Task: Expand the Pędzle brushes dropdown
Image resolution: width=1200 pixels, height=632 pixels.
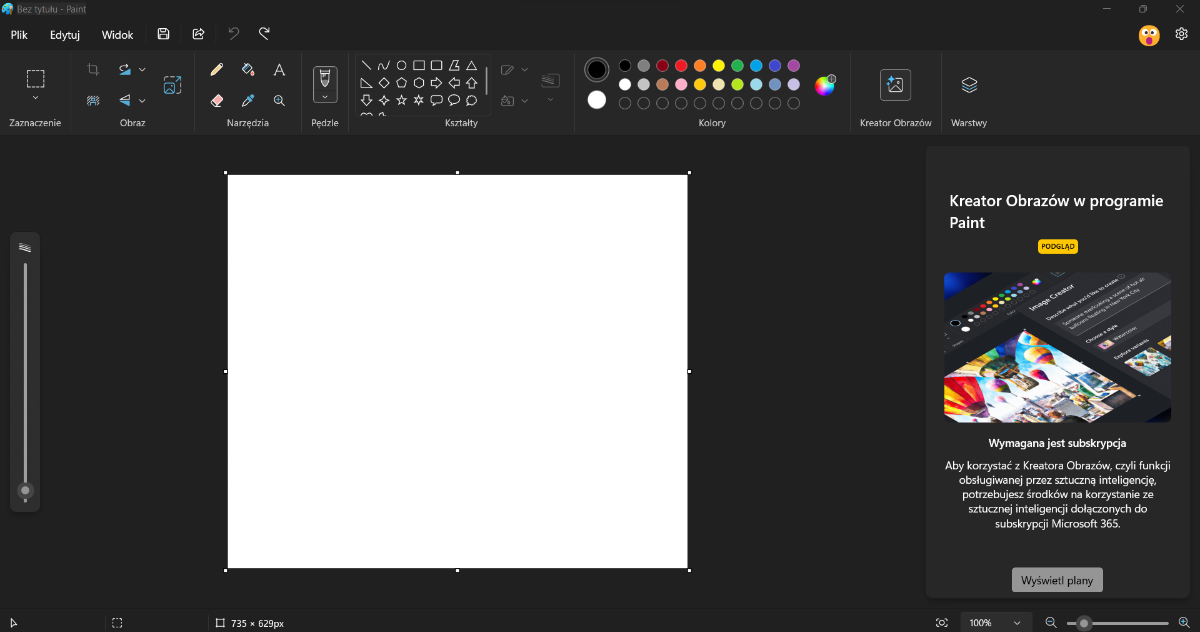Action: pyautogui.click(x=325, y=98)
